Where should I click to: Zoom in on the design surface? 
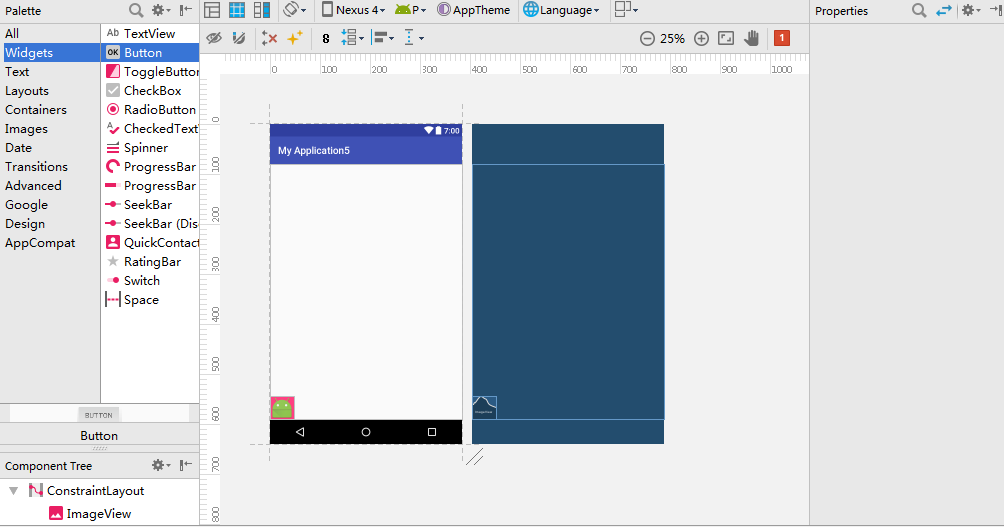(x=701, y=38)
